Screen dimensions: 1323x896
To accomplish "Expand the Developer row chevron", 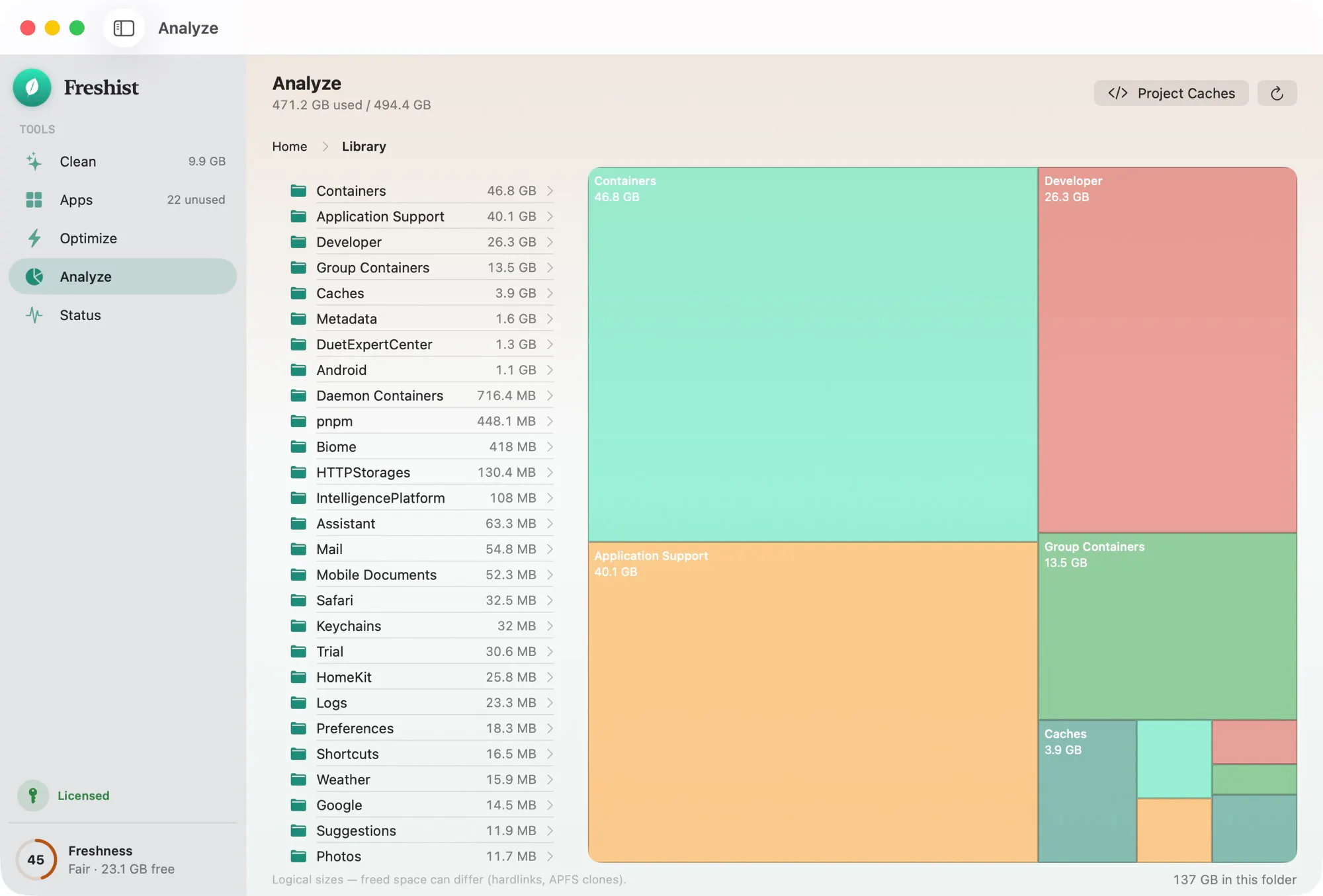I will click(550, 242).
